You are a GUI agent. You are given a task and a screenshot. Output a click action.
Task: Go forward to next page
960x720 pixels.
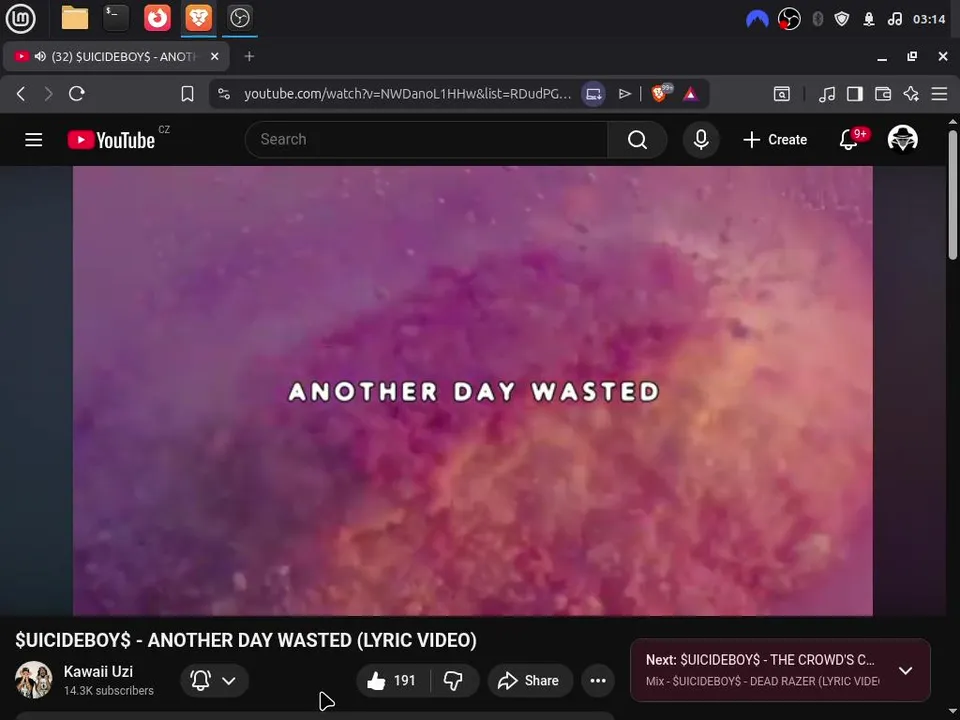click(x=48, y=94)
